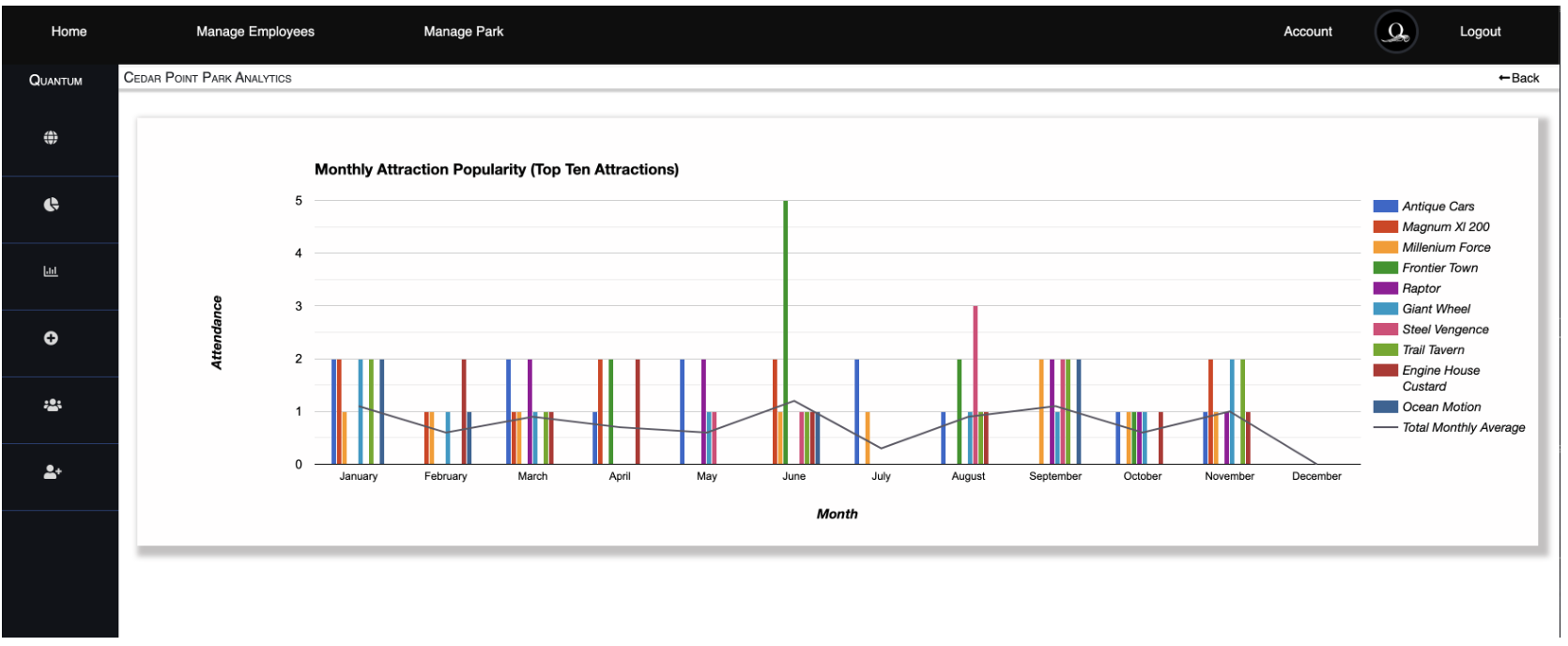Click the add user icon

(53, 472)
